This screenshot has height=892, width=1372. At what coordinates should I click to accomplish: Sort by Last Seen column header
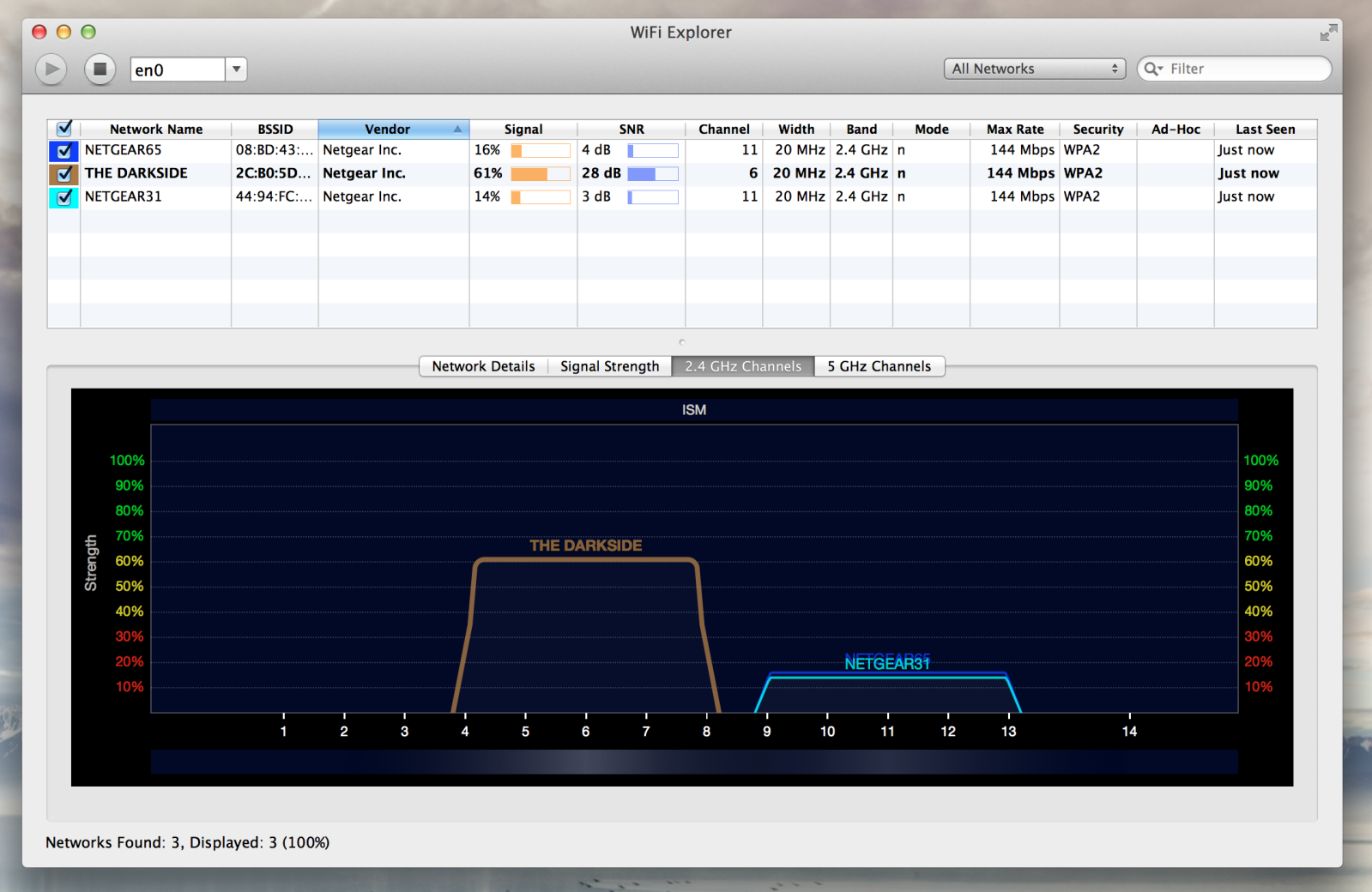pyautogui.click(x=1266, y=130)
